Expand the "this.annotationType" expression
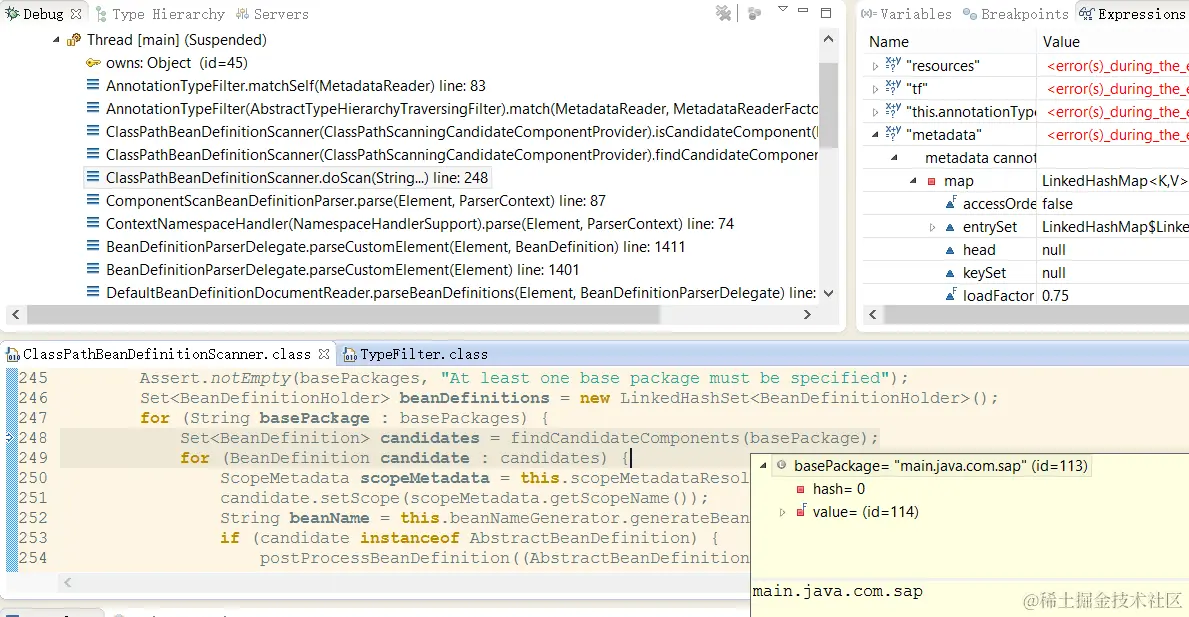Screen dimensions: 1189x617 [875, 112]
